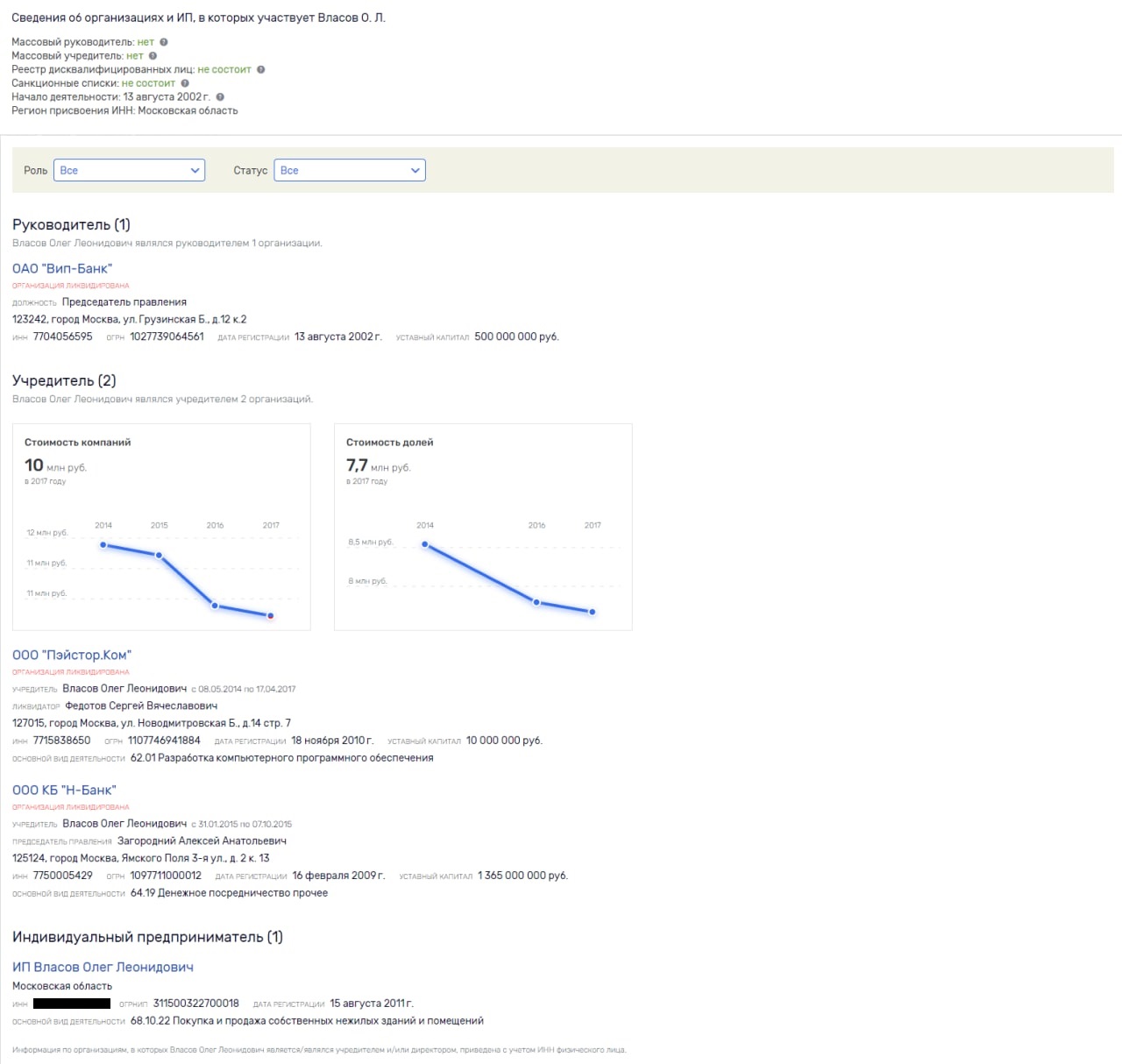Click address Ямского Поля 3-я ул.

pyautogui.click(x=141, y=858)
